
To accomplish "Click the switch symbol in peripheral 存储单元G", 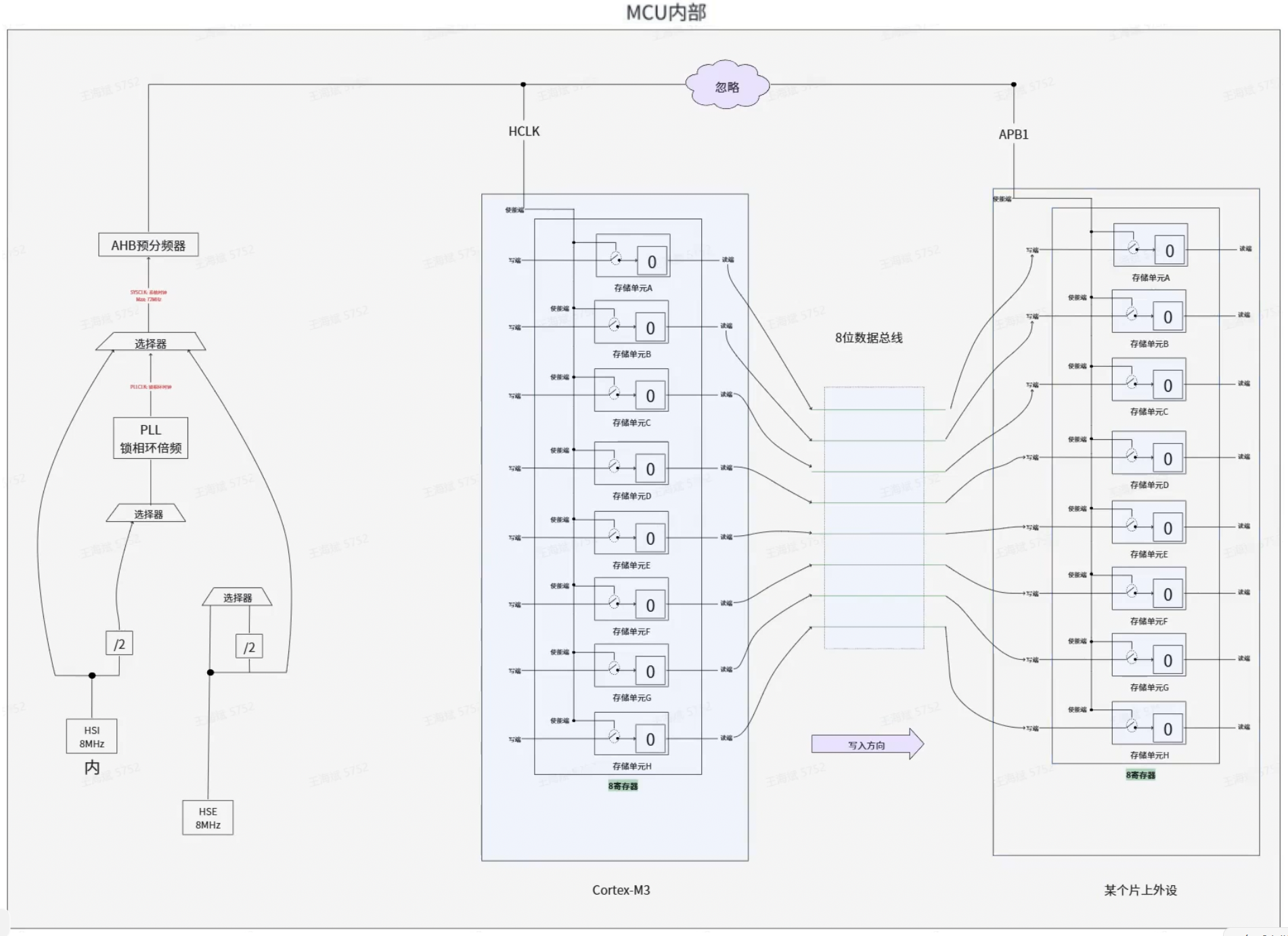I will pyautogui.click(x=1132, y=656).
